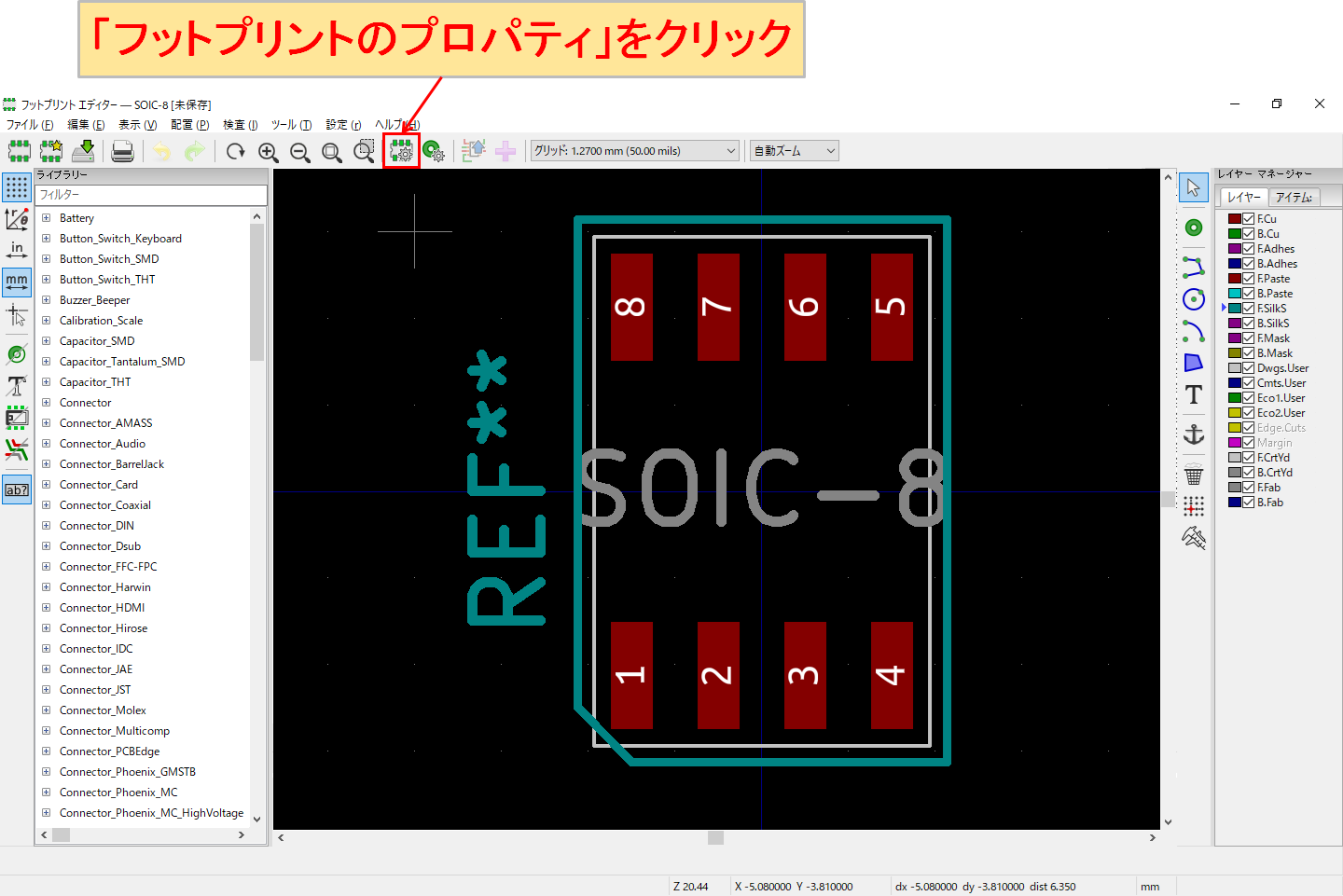This screenshot has height=896, width=1343.
Task: Toggle visibility of the Margin layer
Action: coord(1247,443)
